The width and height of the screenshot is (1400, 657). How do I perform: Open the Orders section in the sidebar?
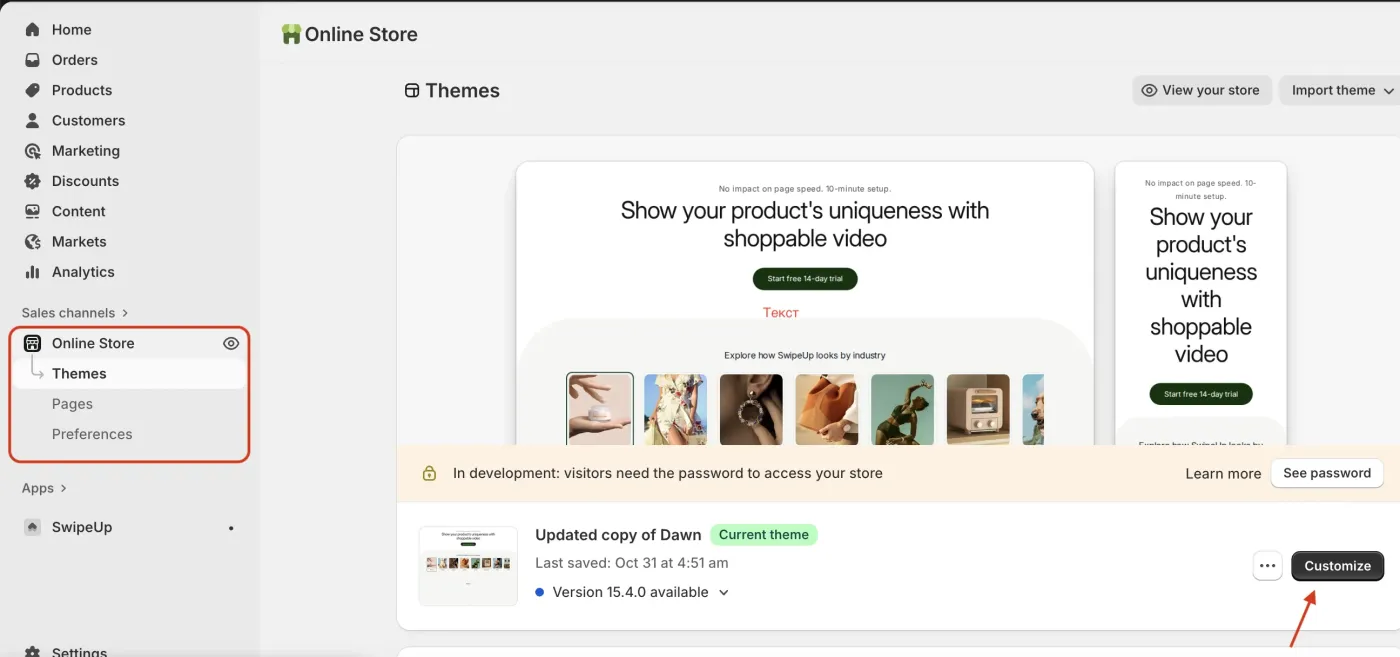[73, 59]
